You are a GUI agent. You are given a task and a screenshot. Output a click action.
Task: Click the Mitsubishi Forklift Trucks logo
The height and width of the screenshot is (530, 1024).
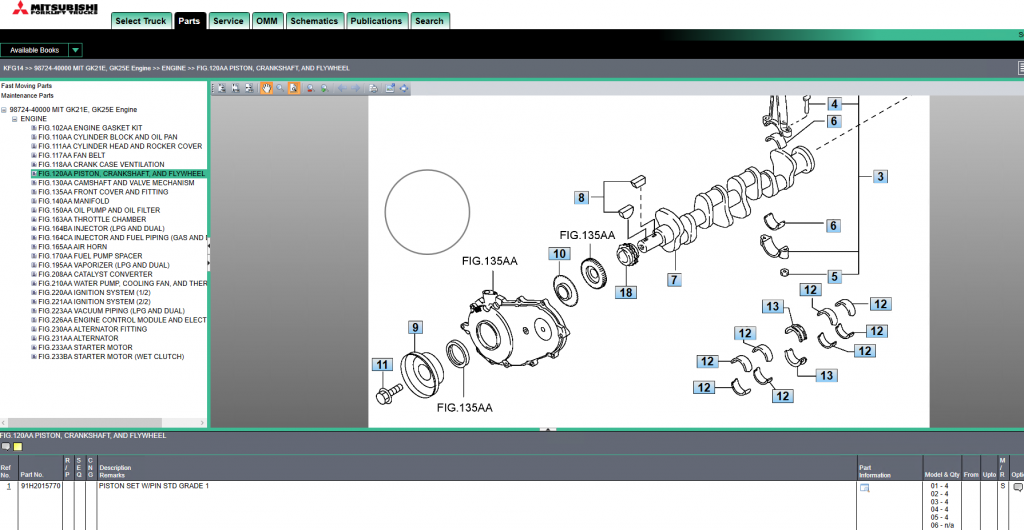pyautogui.click(x=55, y=8)
